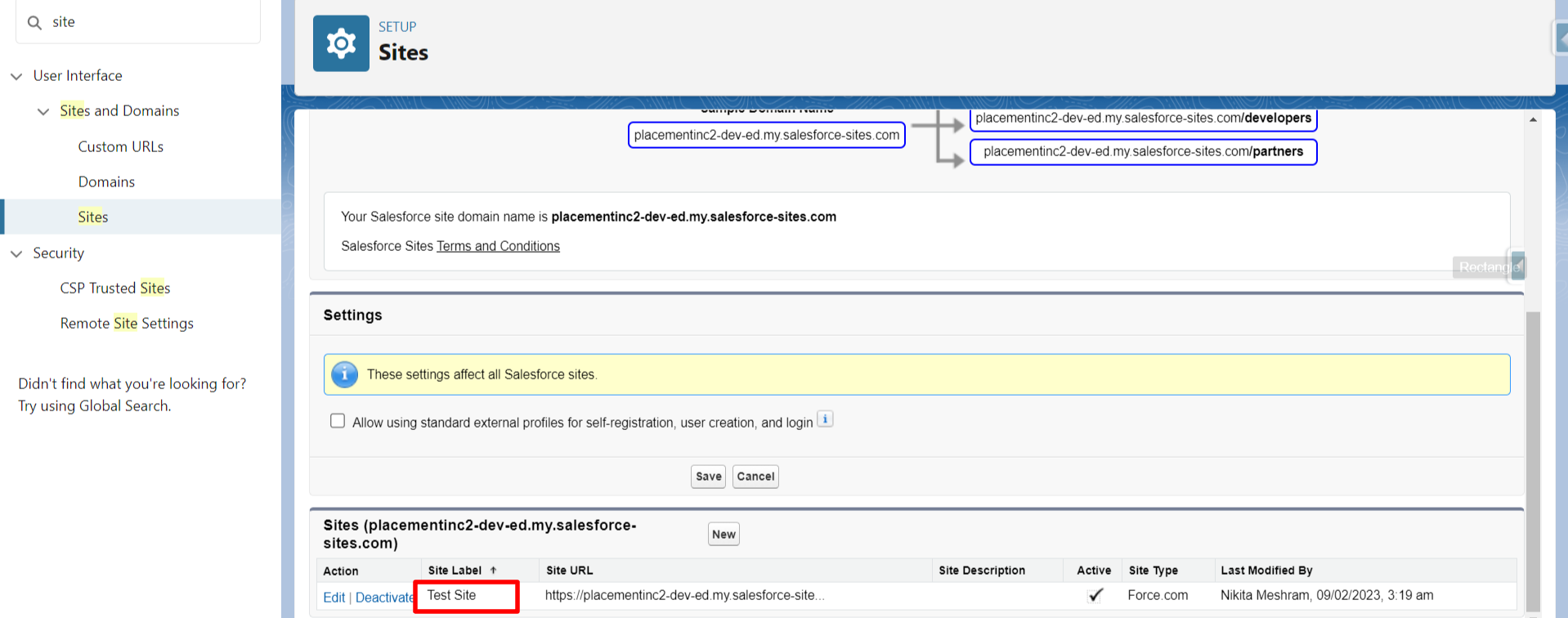Click the Site URL column header
Viewport: 1568px width, 618px height.
[570, 571]
